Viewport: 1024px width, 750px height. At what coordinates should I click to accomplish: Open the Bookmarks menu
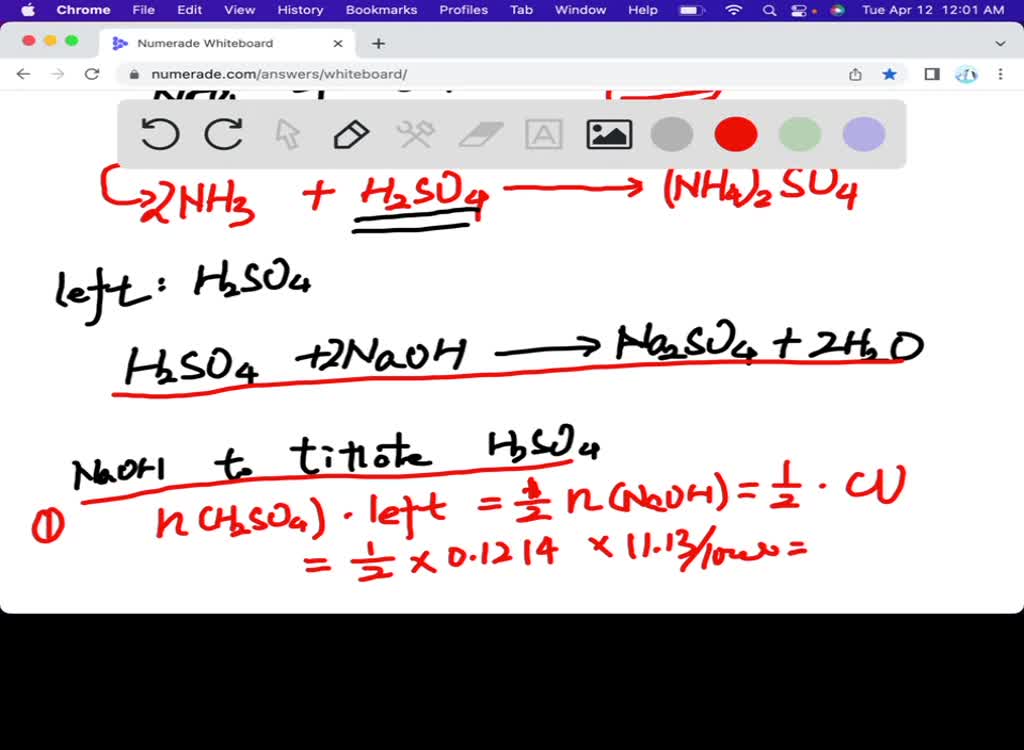point(381,11)
